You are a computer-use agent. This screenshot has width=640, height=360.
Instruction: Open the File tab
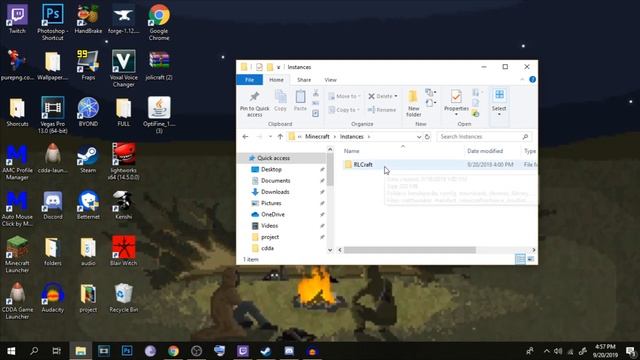249,80
